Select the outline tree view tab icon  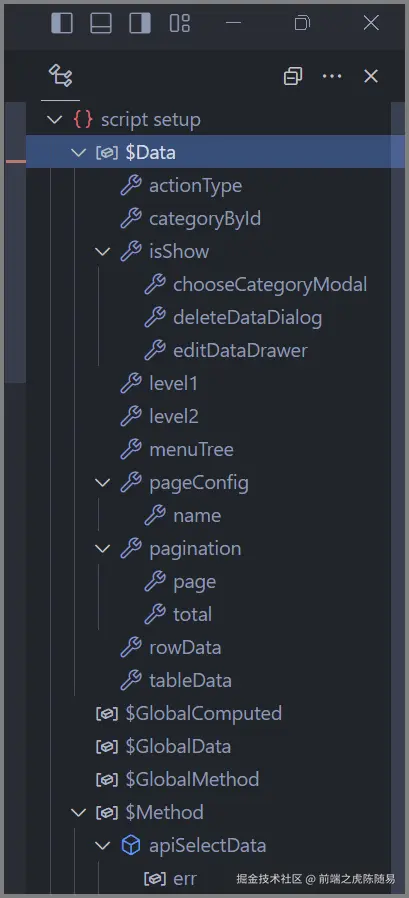[x=60, y=76]
